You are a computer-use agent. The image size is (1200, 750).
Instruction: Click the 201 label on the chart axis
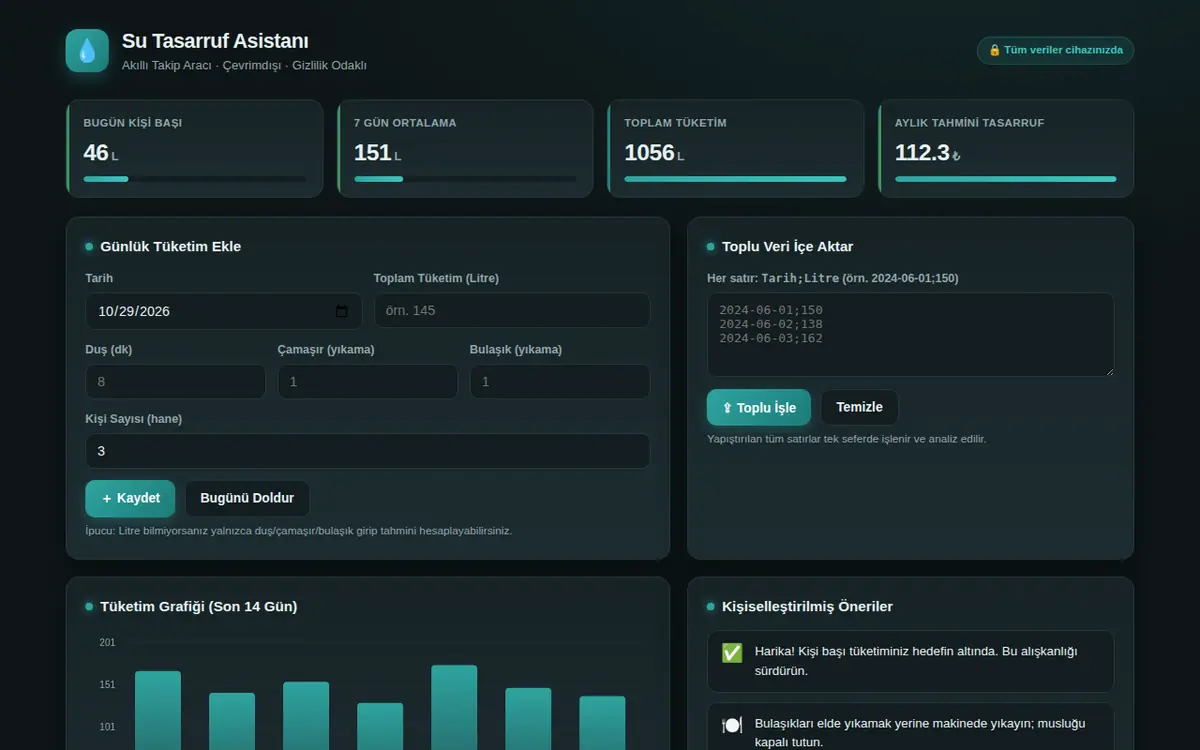tap(107, 642)
